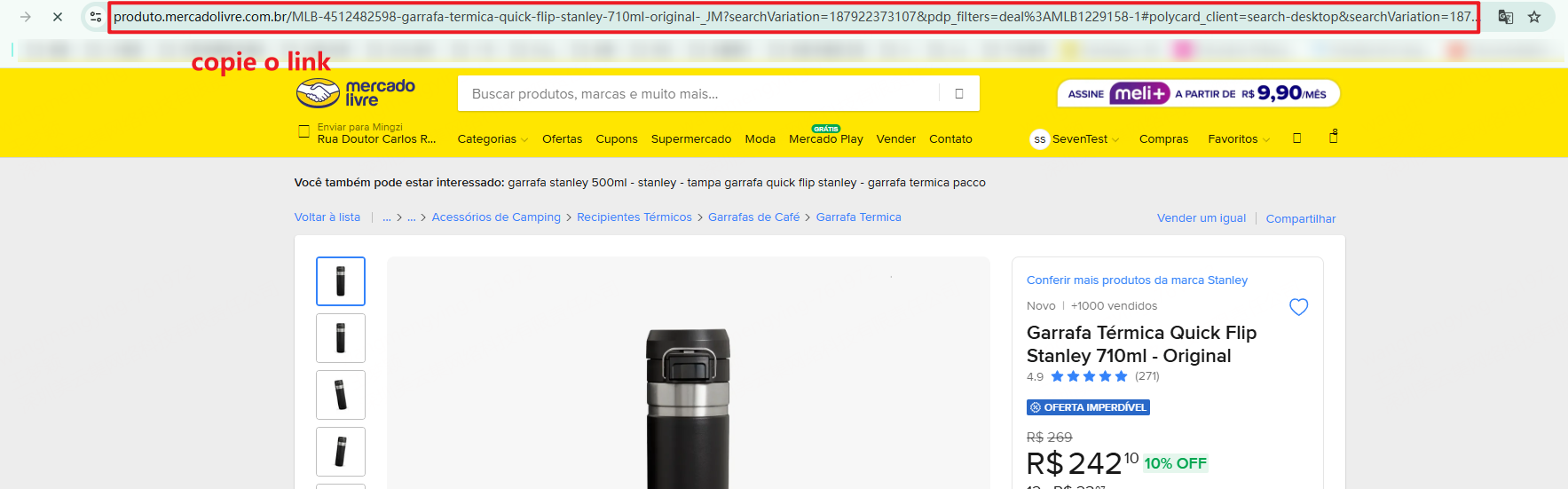Click the Mercado Livre handshake logo

click(x=355, y=93)
